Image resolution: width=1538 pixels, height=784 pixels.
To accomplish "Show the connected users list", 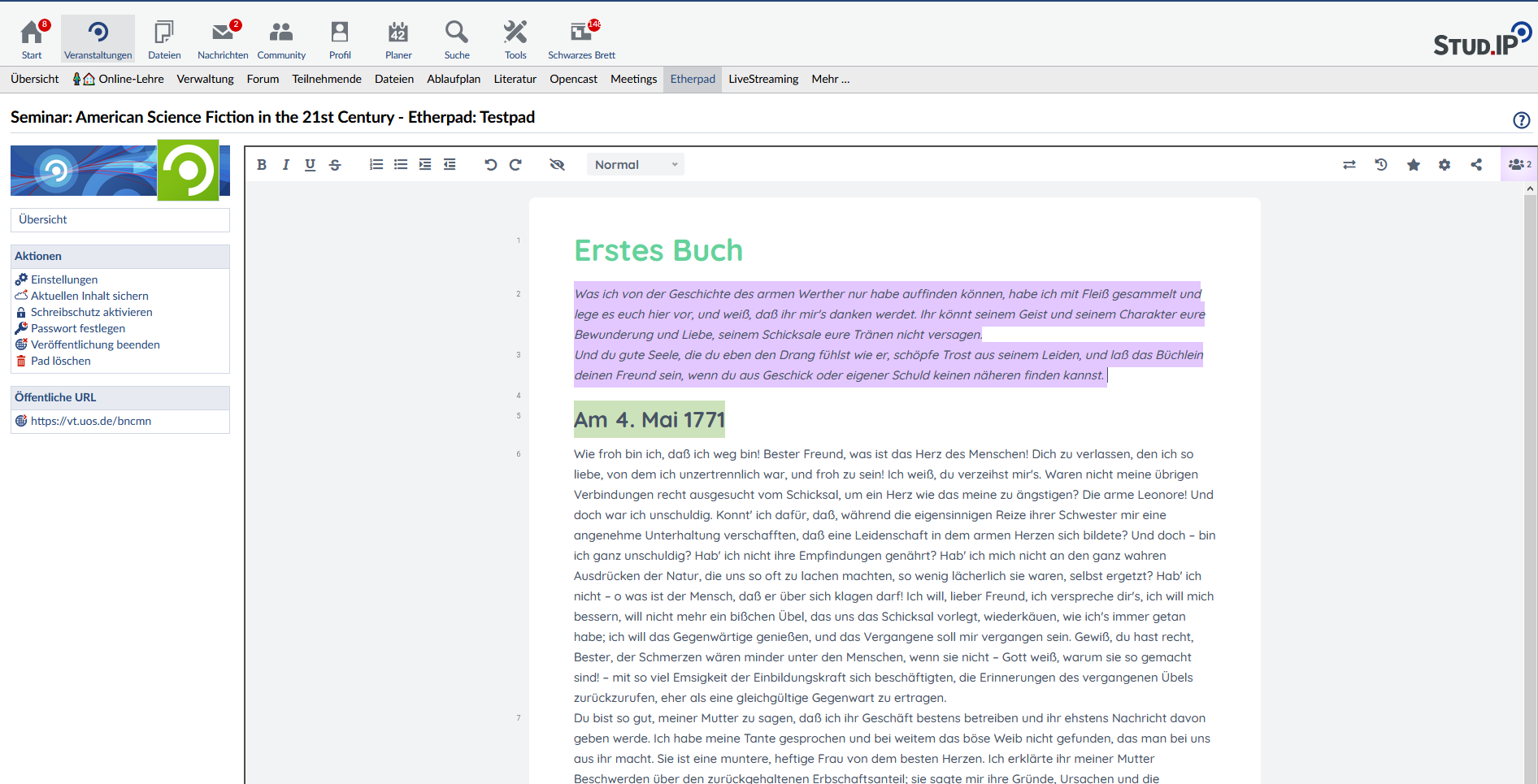I will 1518,165.
